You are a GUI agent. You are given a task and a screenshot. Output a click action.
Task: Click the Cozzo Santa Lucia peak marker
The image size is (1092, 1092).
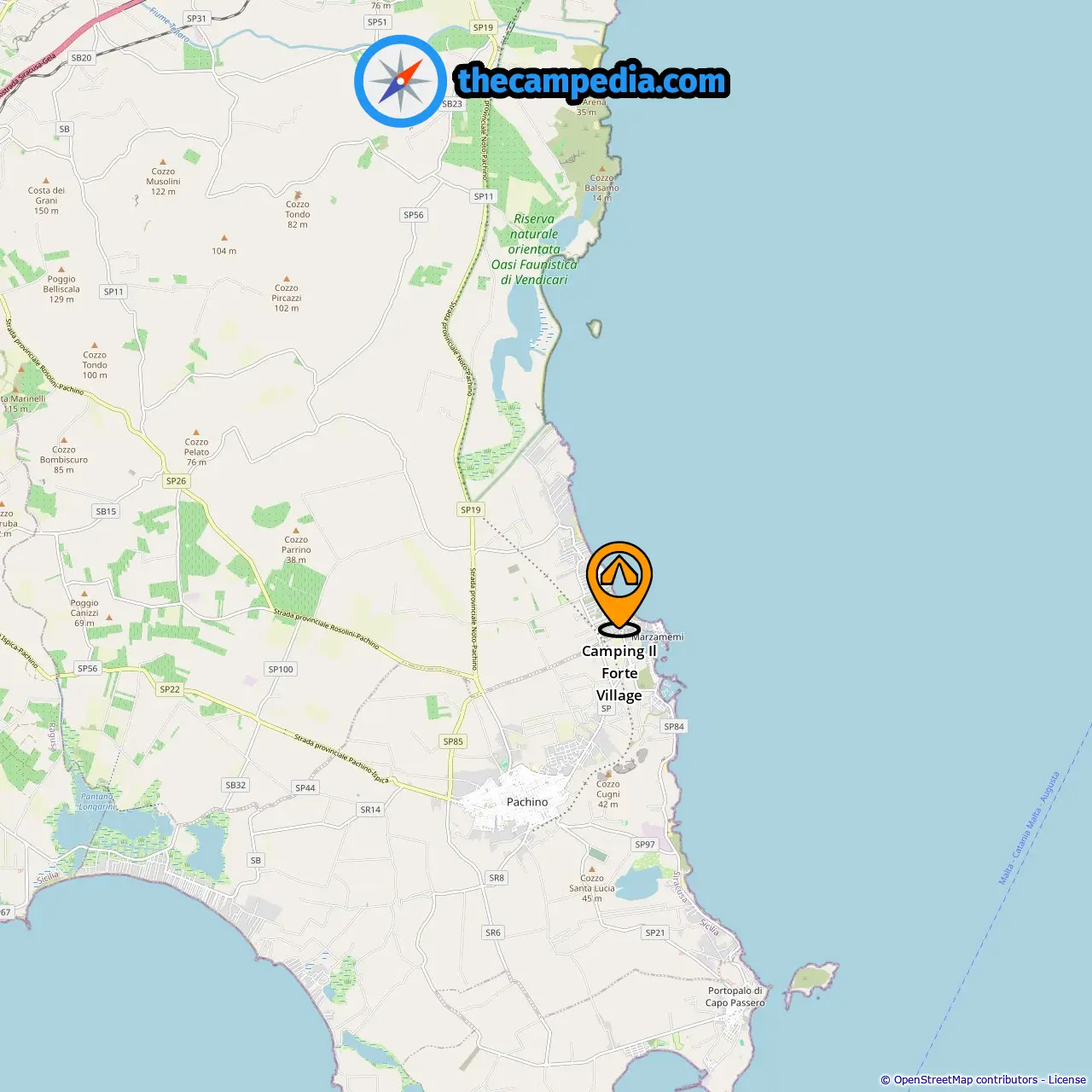(x=592, y=868)
